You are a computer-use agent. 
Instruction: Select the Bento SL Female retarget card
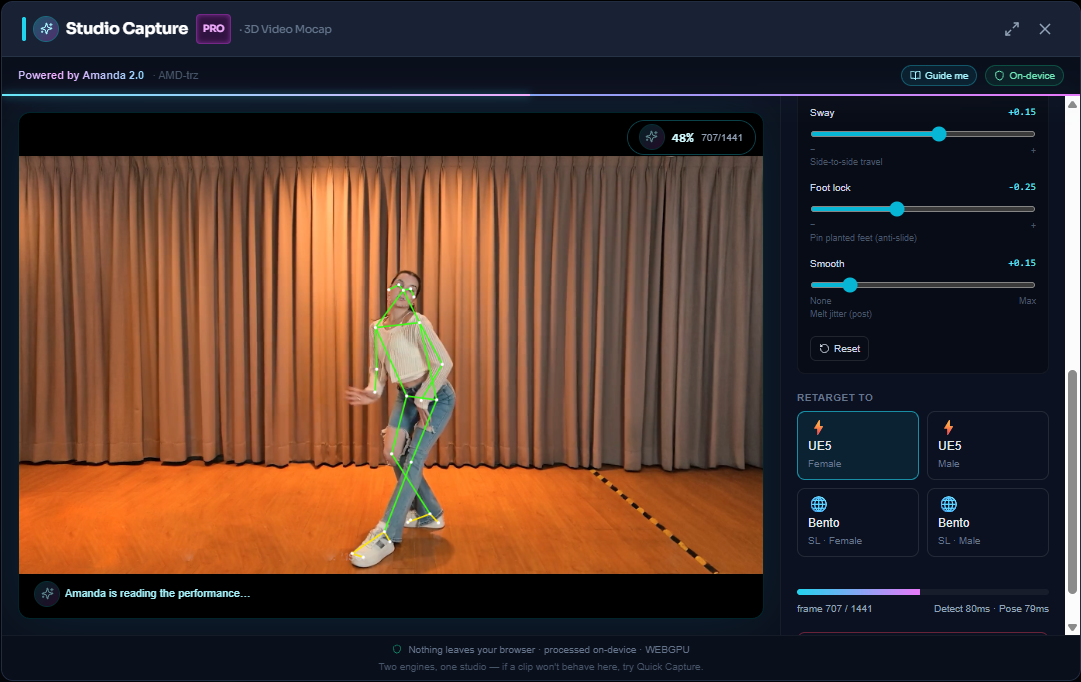pos(858,522)
